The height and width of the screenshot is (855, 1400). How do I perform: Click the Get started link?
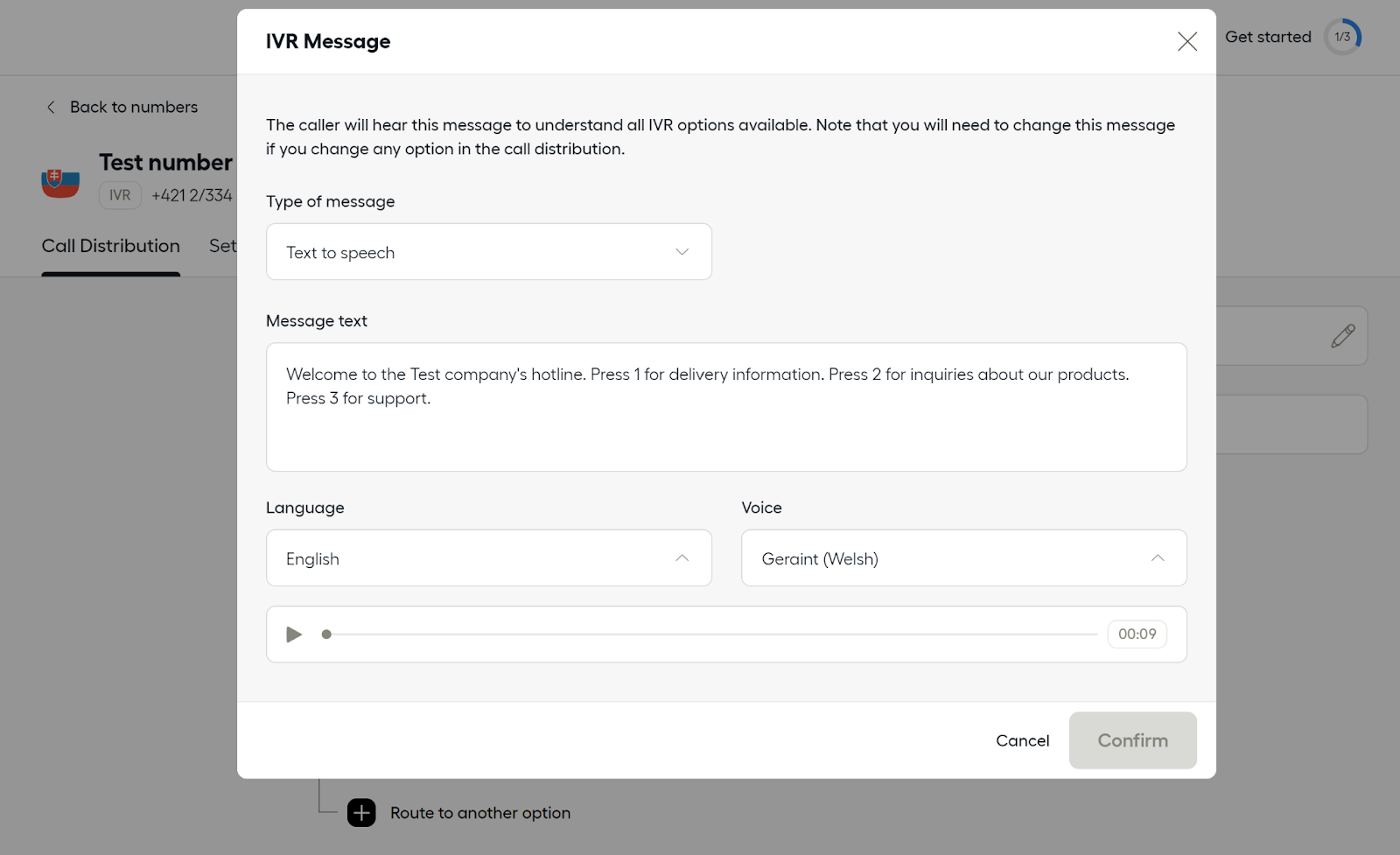1268,37
